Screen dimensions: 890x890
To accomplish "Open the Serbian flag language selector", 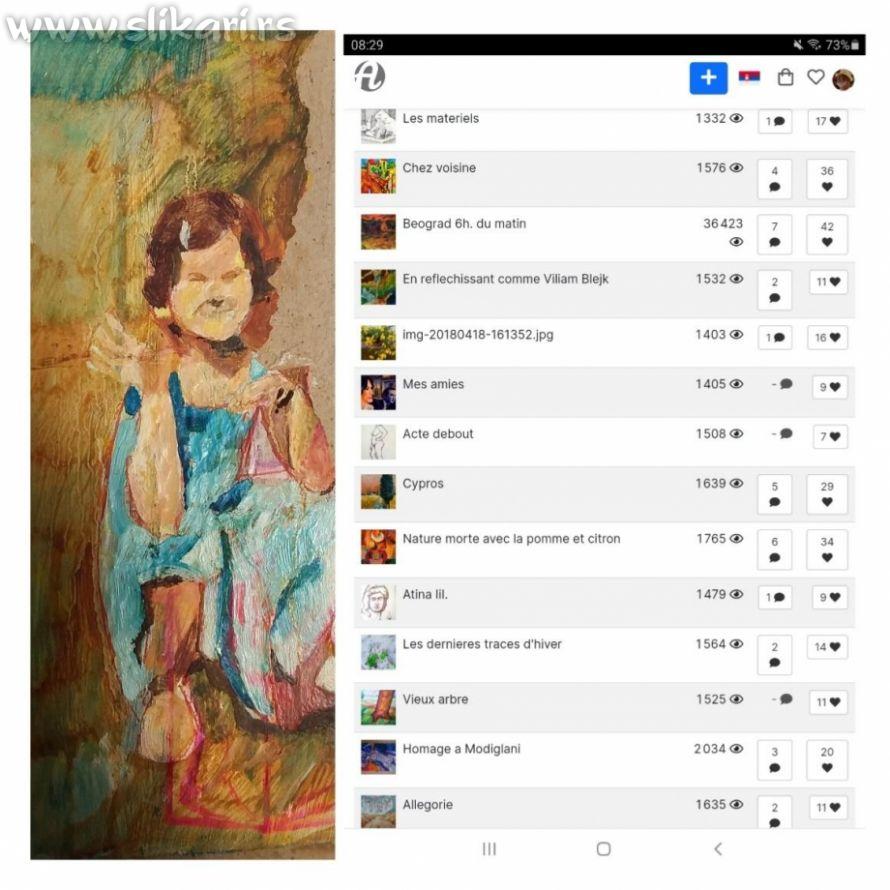I will (x=749, y=77).
